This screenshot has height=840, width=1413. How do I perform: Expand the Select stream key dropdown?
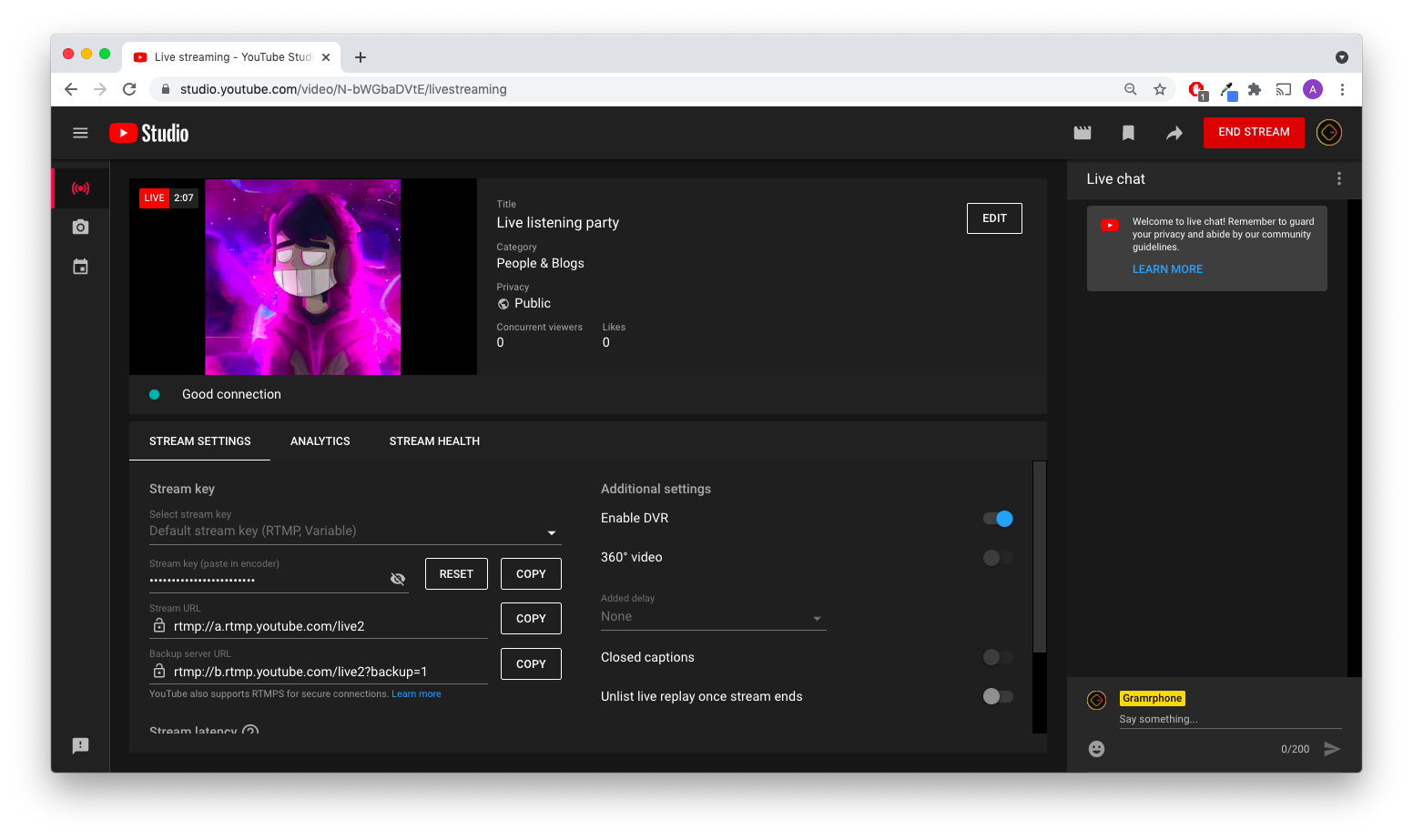(355, 531)
